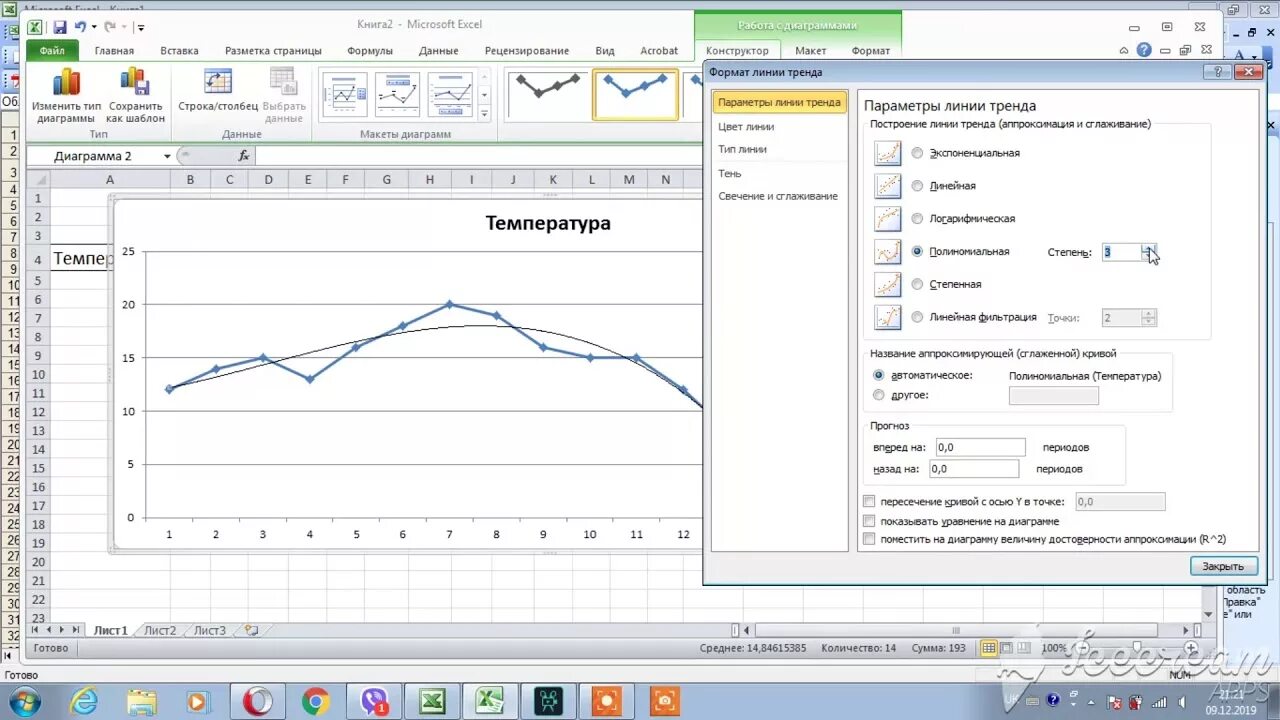Screen dimensions: 1280x720
Task: Select автоматическое name radio button
Action: tap(879, 375)
